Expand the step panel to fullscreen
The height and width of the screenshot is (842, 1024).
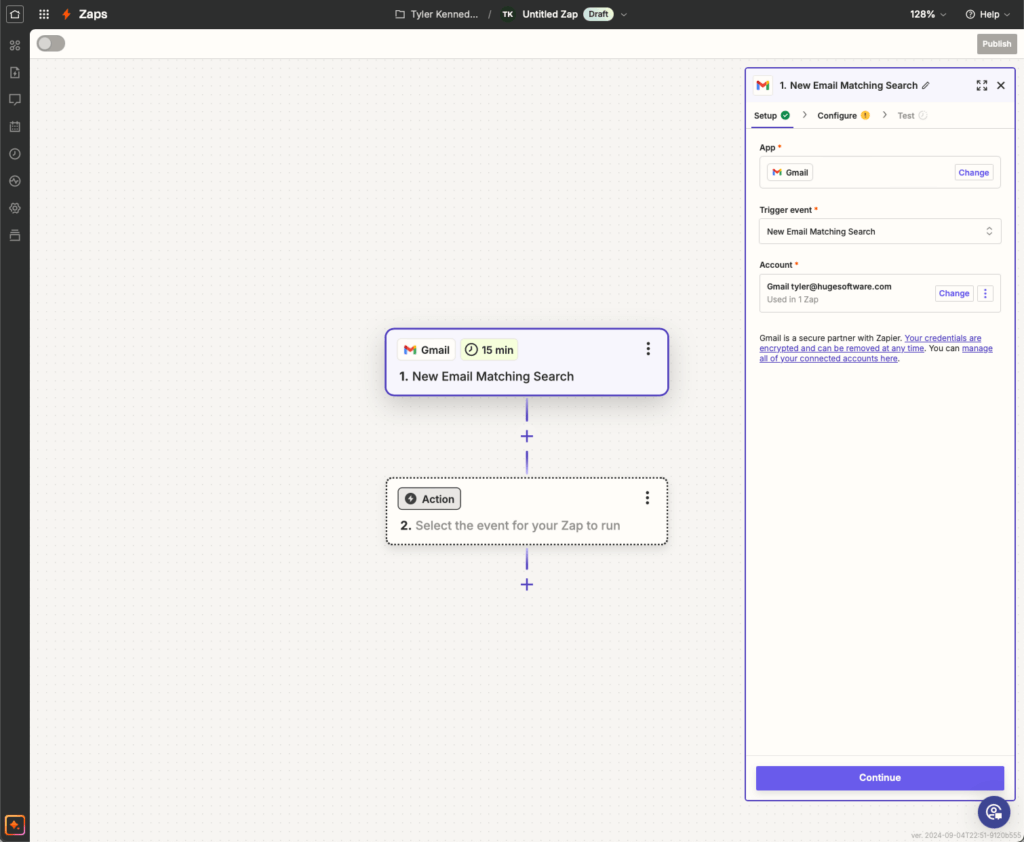tap(981, 85)
